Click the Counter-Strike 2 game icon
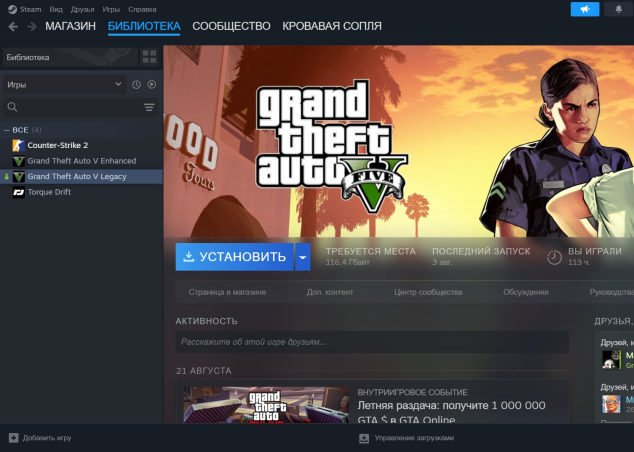The image size is (634, 452). pos(19,145)
